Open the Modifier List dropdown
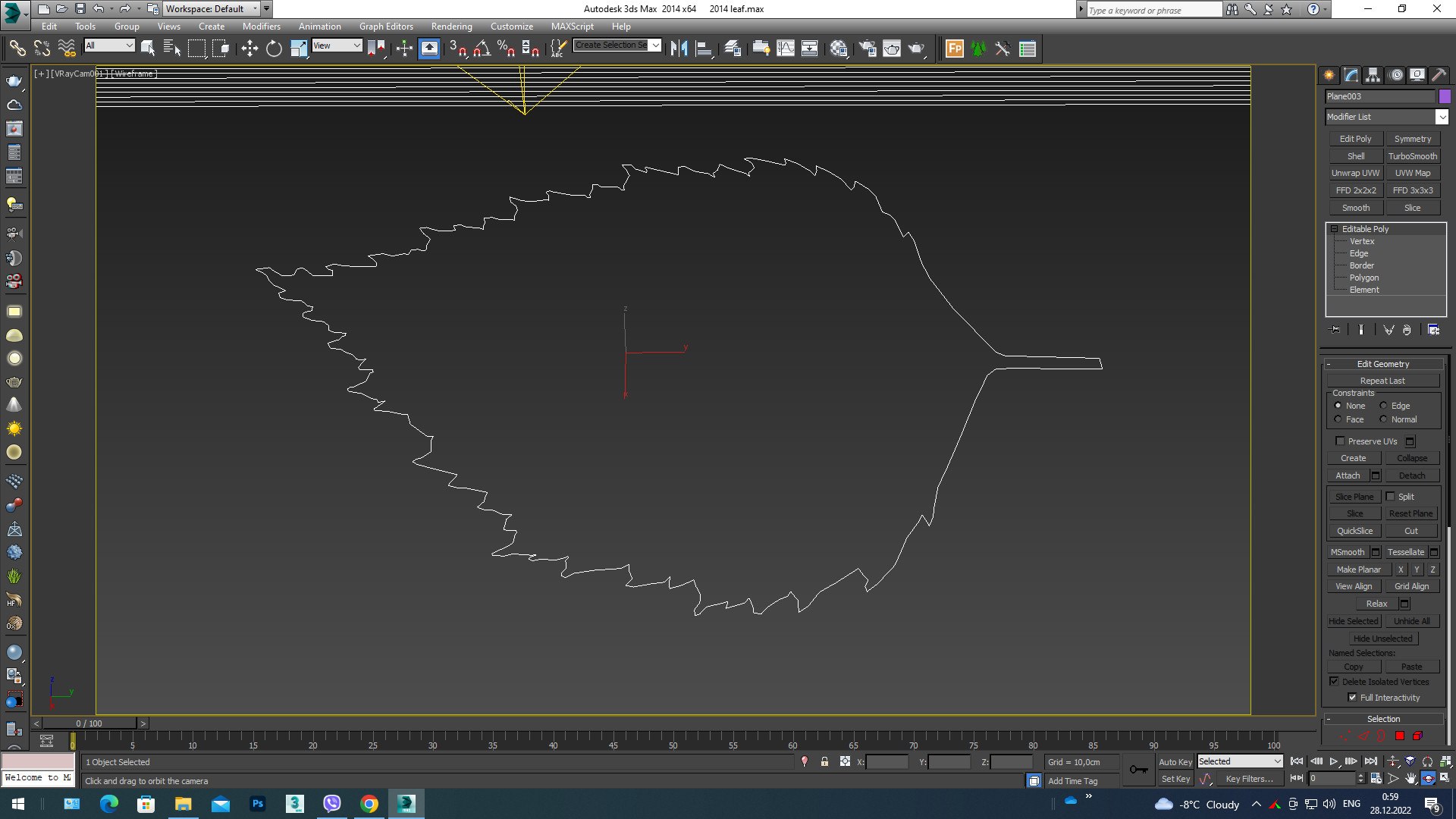 (1387, 117)
